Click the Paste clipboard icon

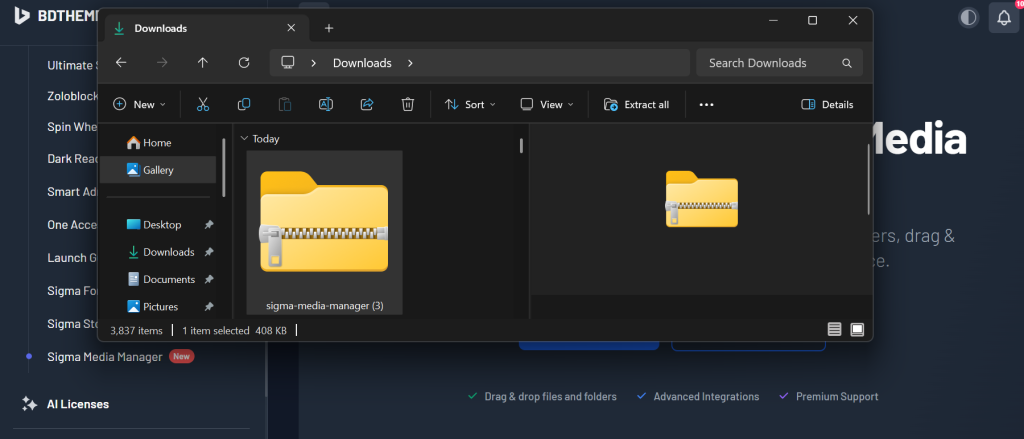[x=284, y=105]
